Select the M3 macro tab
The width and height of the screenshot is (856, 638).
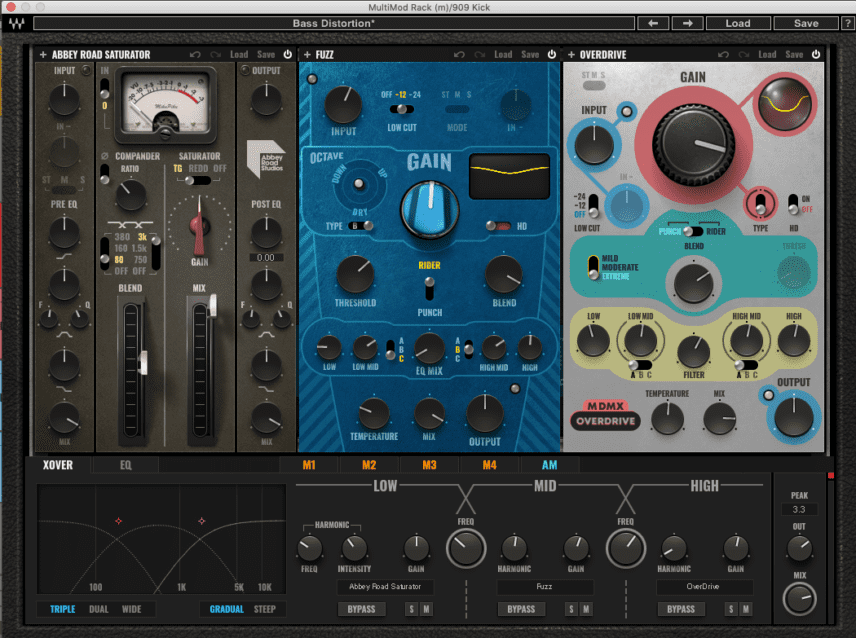pos(429,465)
